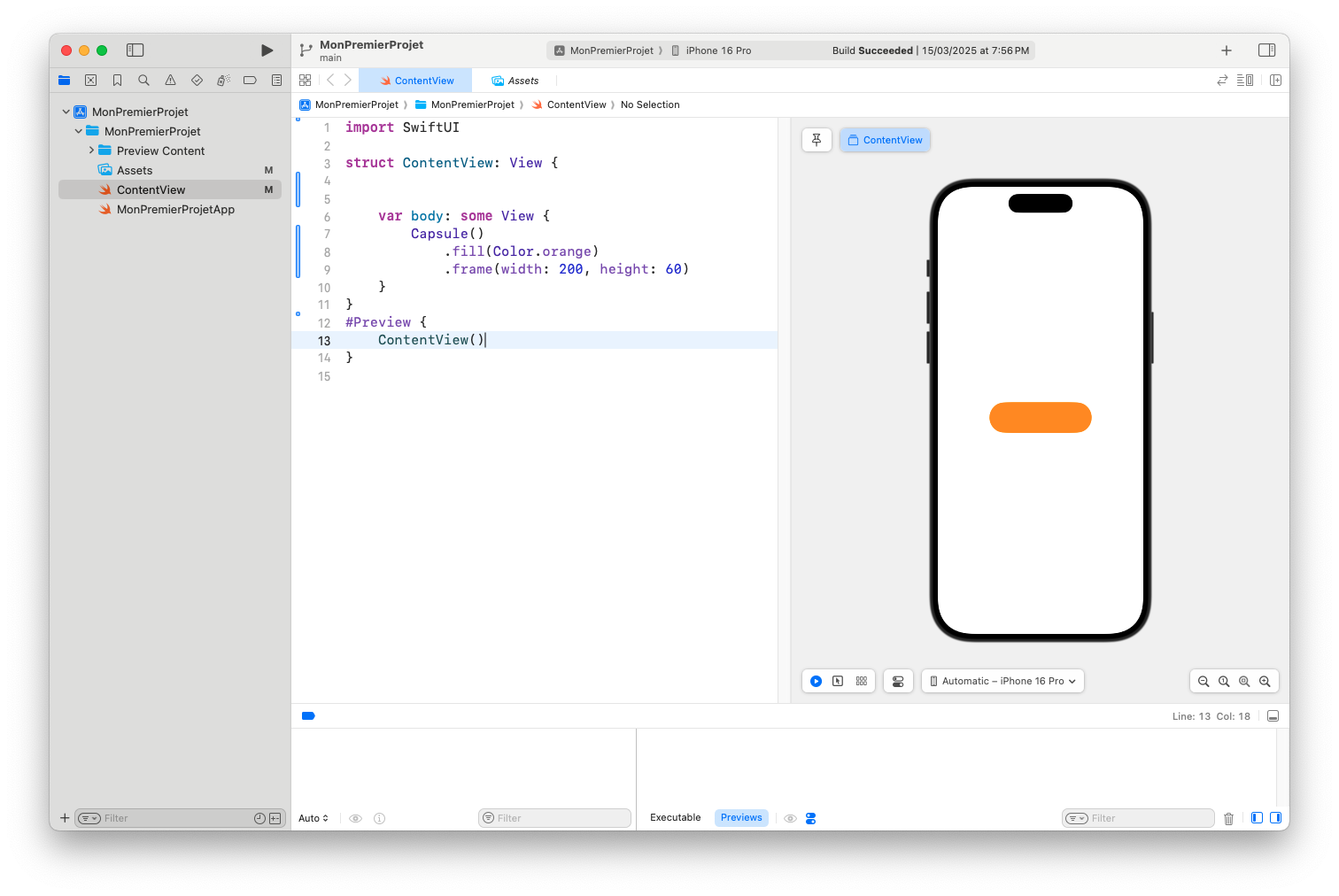Go forward in editor history
This screenshot has width=1339, height=896.
pyautogui.click(x=348, y=81)
